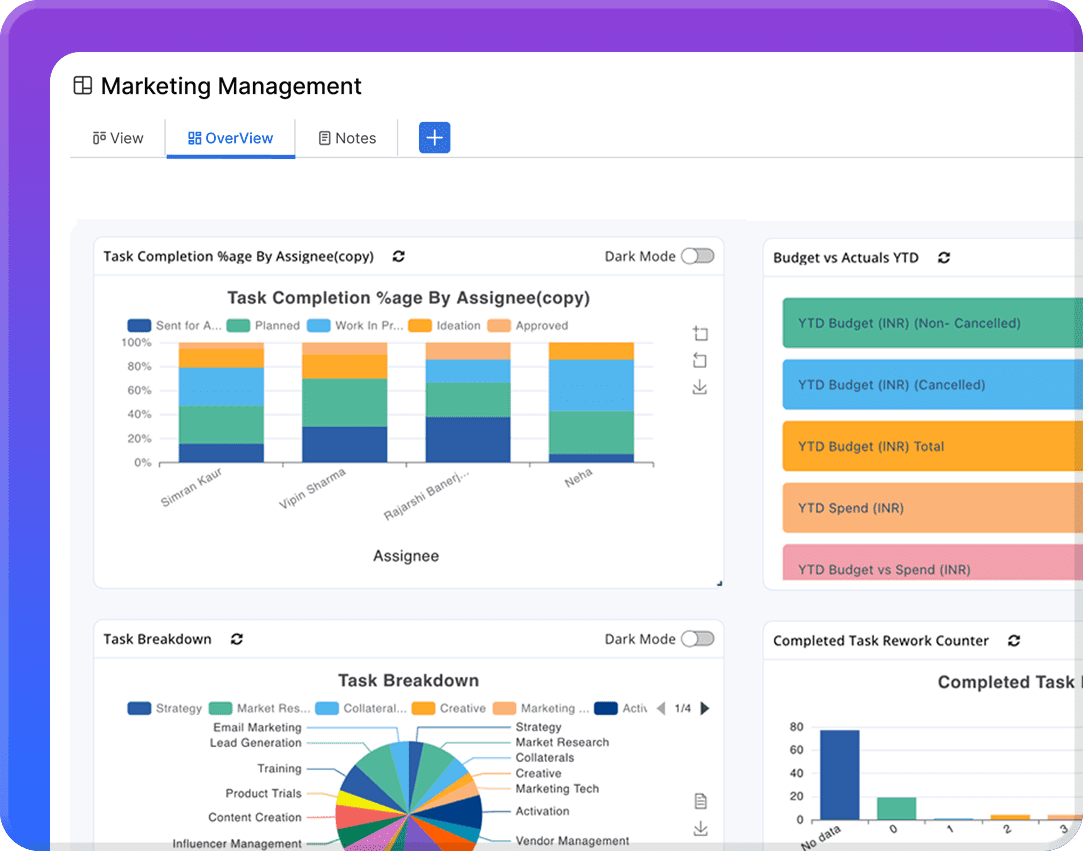Screen dimensions: 1083x851
Task: Toggle the Approved legend series
Action: point(528,325)
